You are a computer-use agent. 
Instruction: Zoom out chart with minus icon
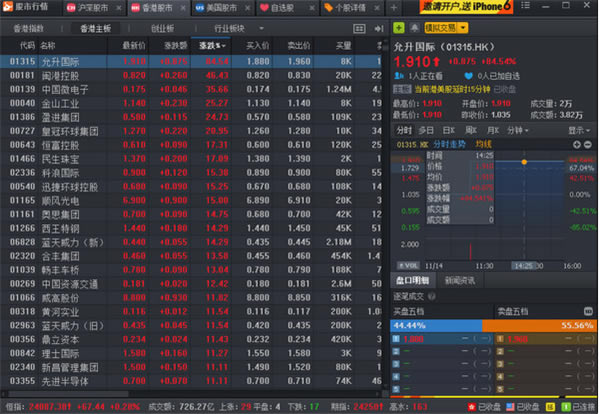click(588, 145)
